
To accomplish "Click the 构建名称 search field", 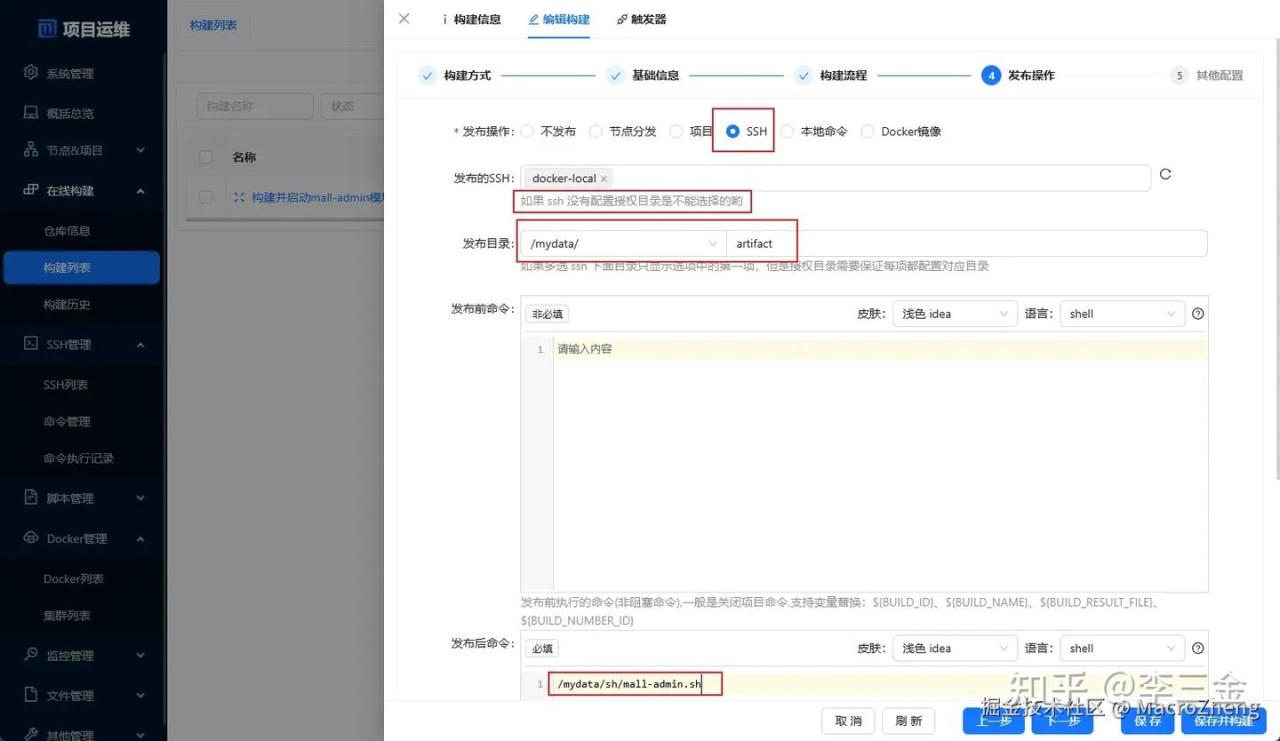I will [x=254, y=106].
